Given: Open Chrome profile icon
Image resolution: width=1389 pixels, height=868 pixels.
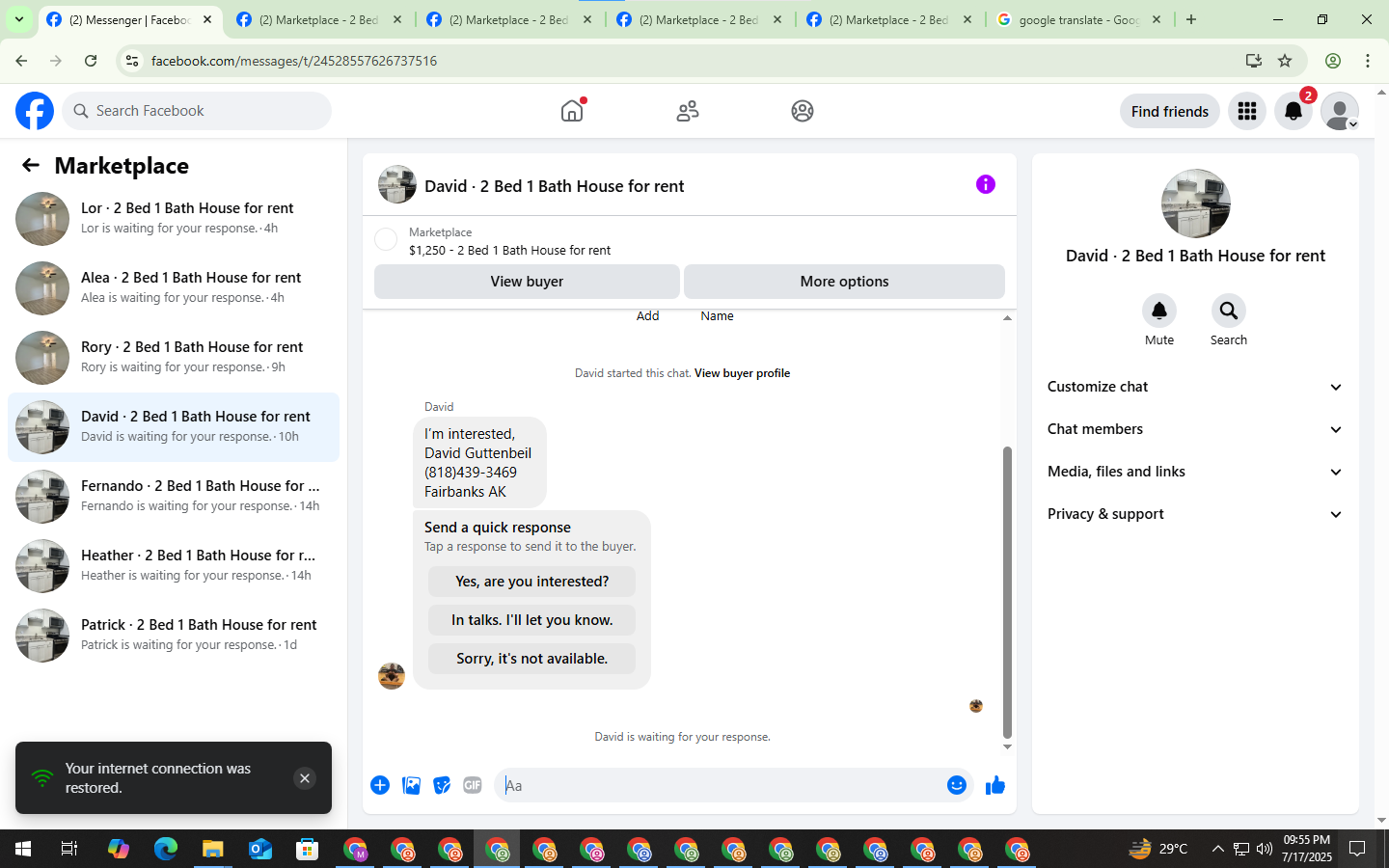Looking at the screenshot, I should pos(1333,61).
